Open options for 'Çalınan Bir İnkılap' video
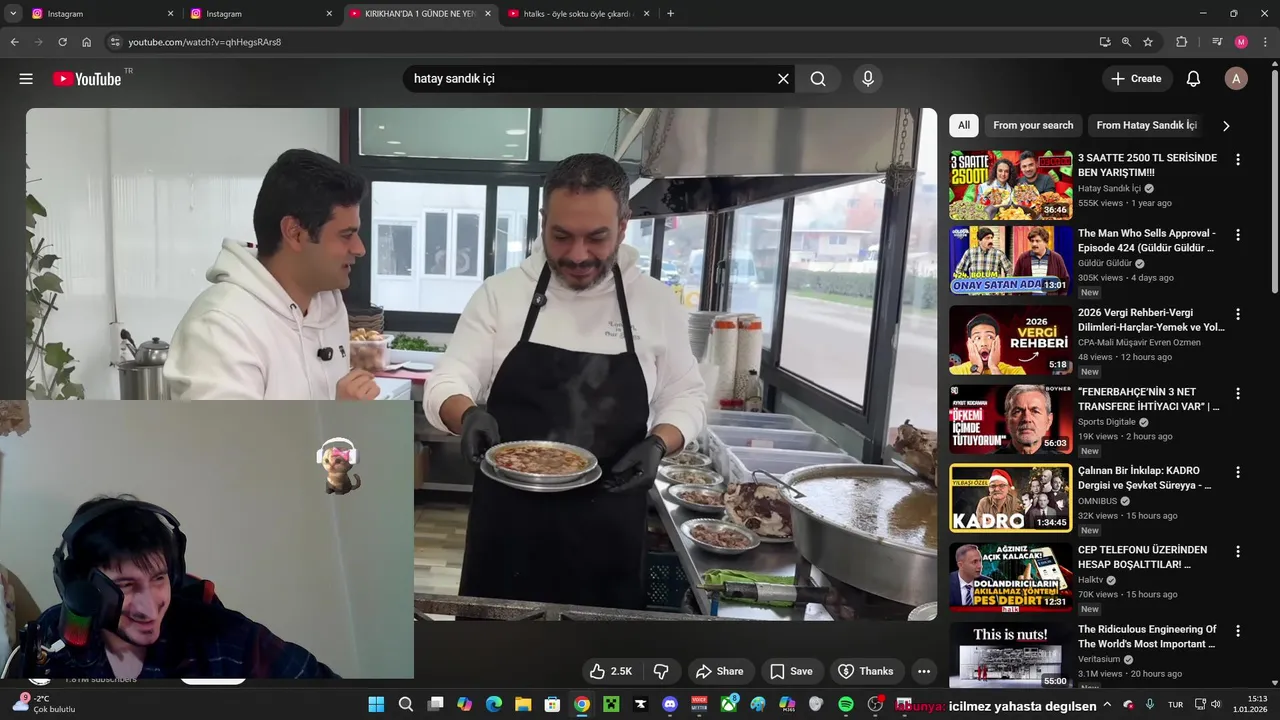 coord(1238,472)
